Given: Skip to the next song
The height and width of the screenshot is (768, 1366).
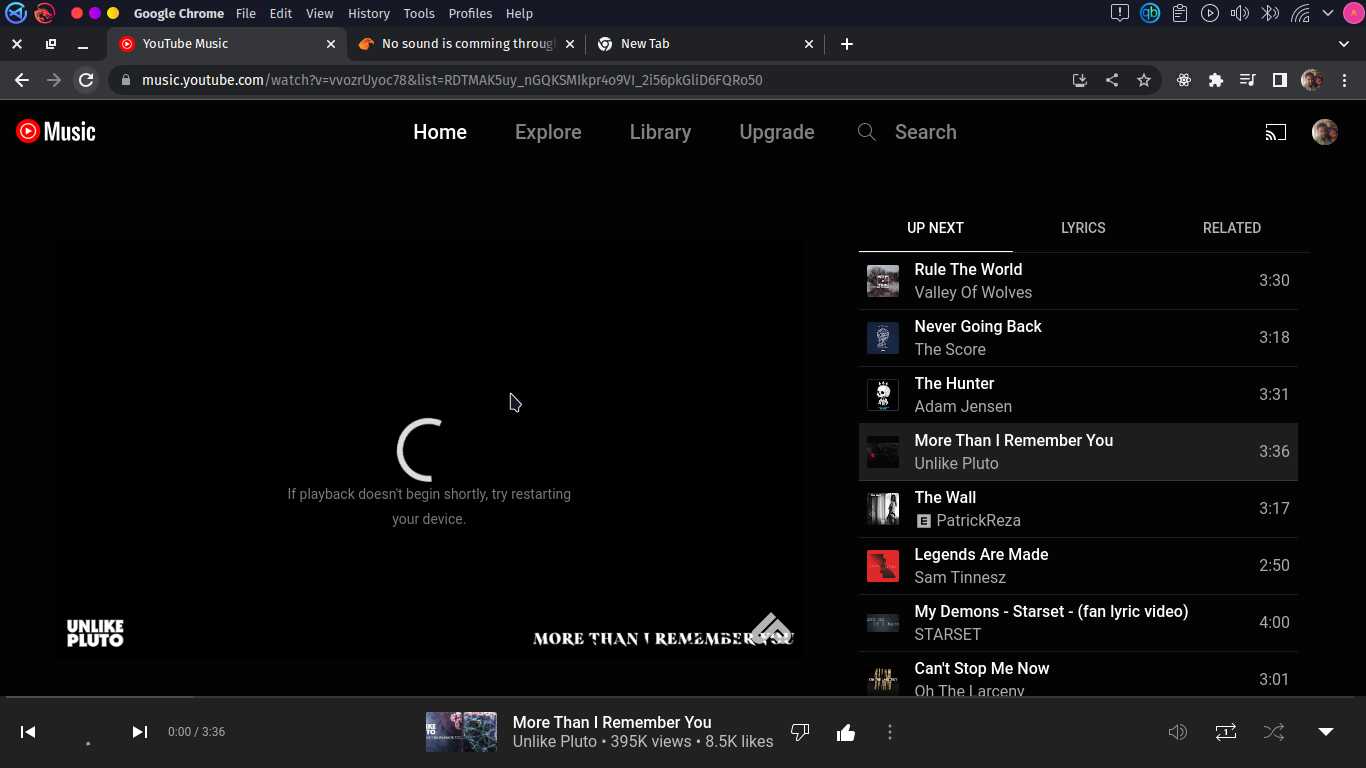Looking at the screenshot, I should click(140, 732).
